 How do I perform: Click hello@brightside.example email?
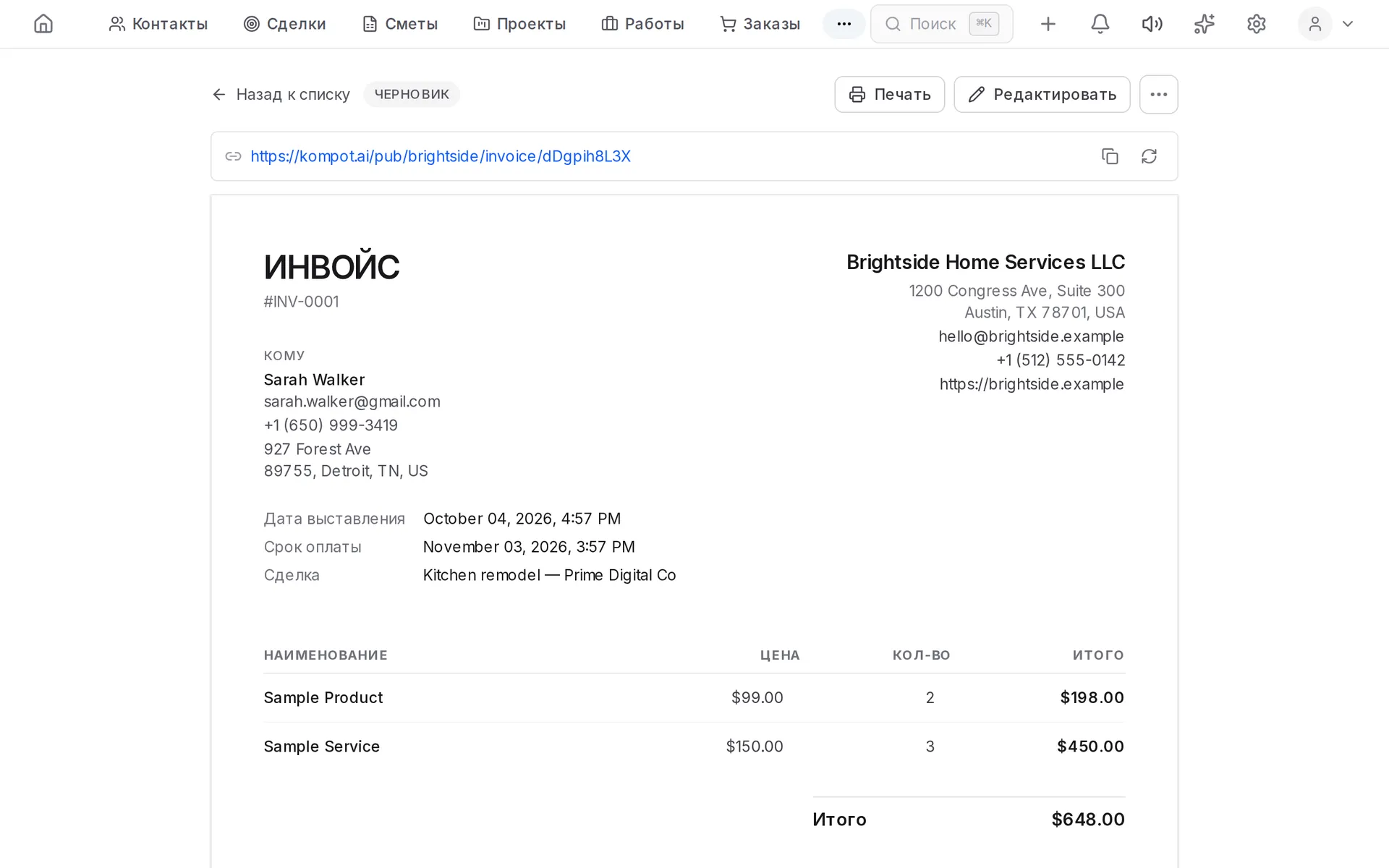pyautogui.click(x=1031, y=336)
